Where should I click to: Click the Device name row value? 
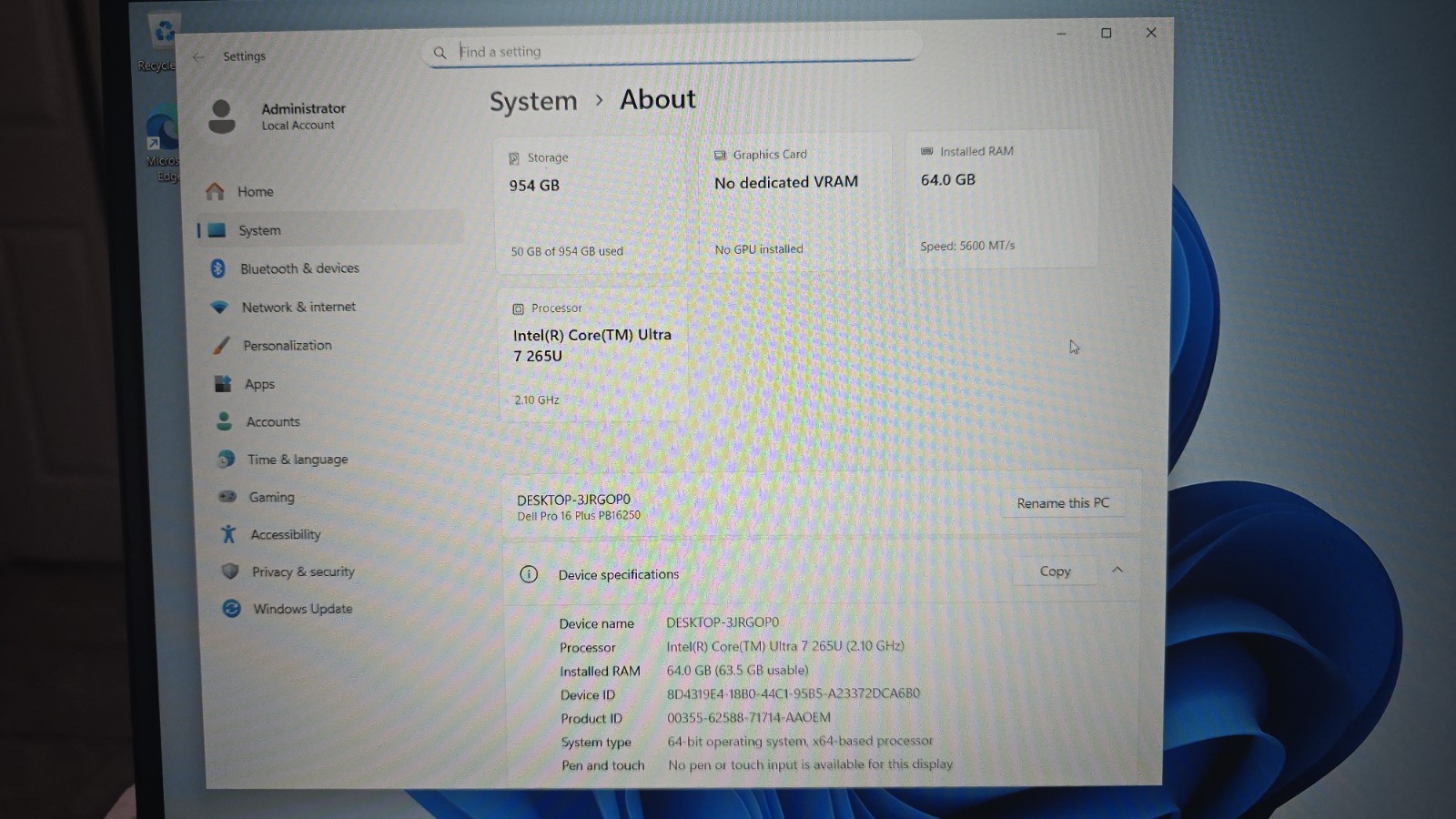tap(723, 622)
